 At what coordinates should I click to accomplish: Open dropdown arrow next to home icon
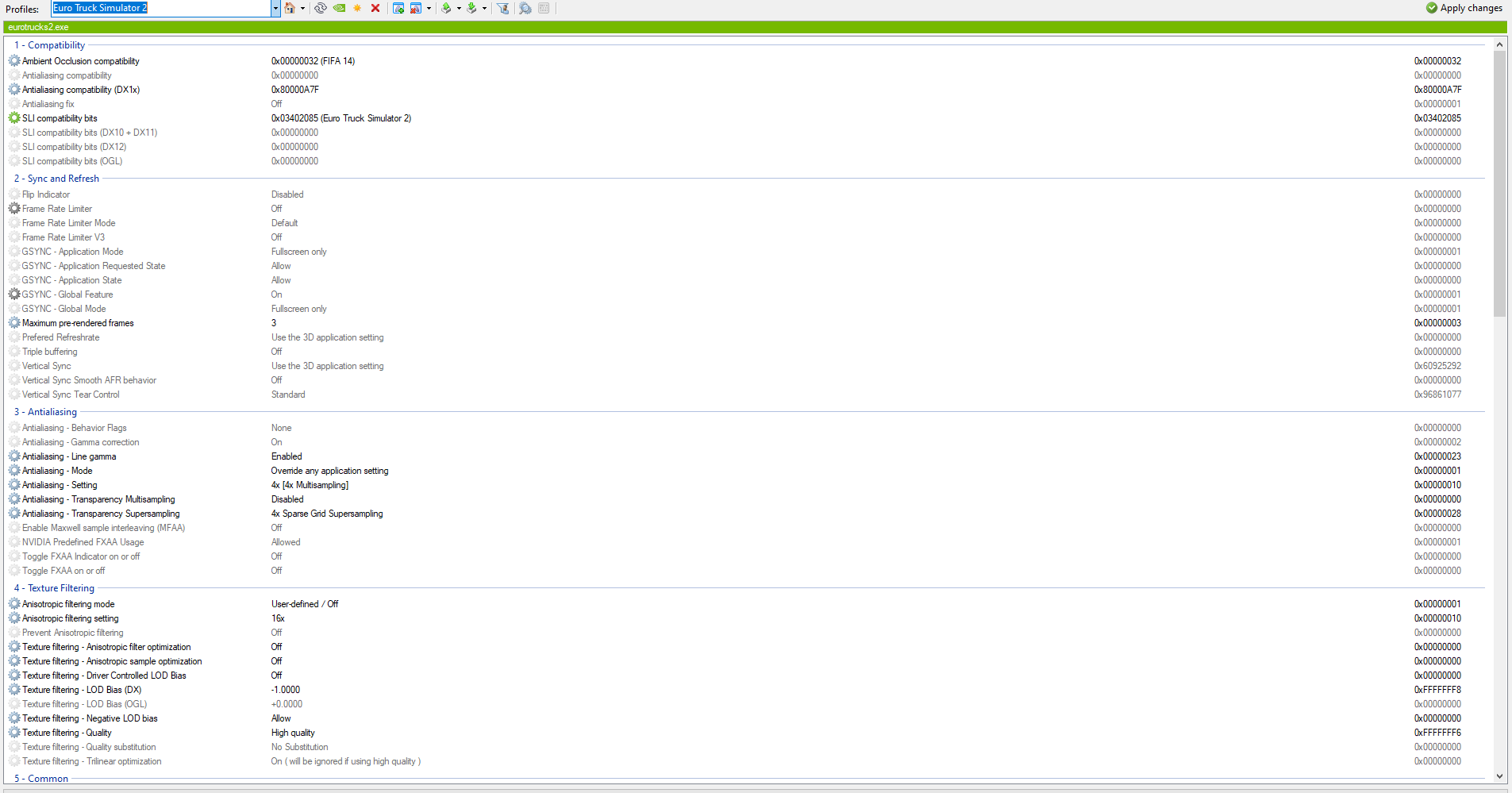pos(302,8)
